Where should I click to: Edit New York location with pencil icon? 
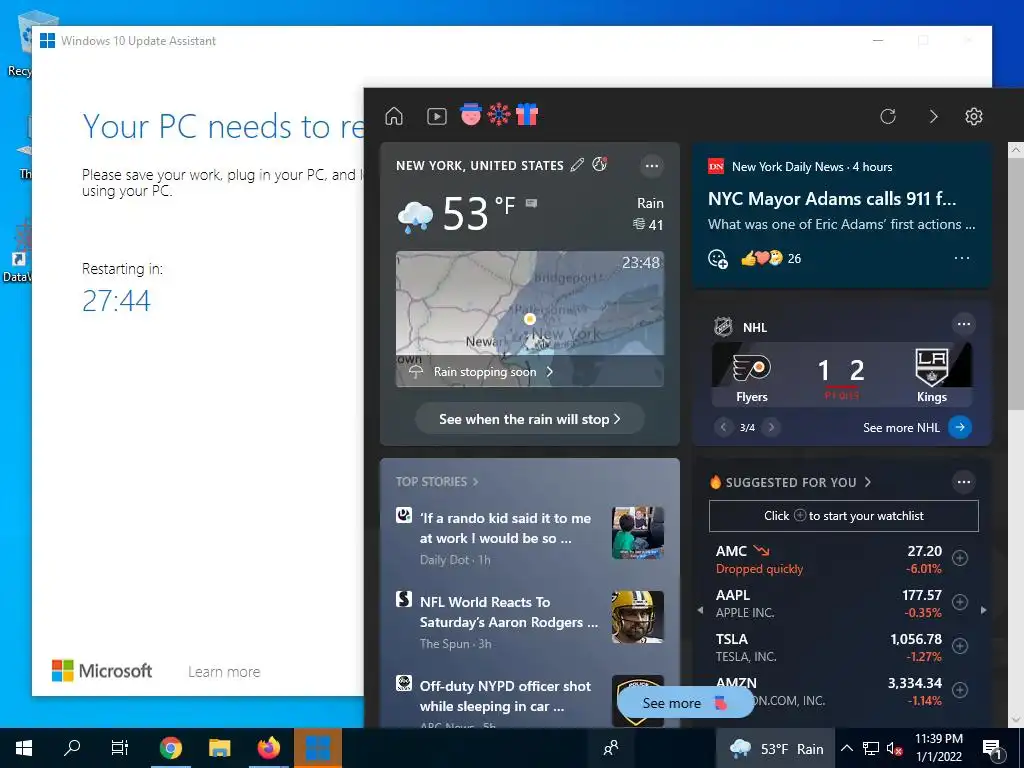(577, 165)
